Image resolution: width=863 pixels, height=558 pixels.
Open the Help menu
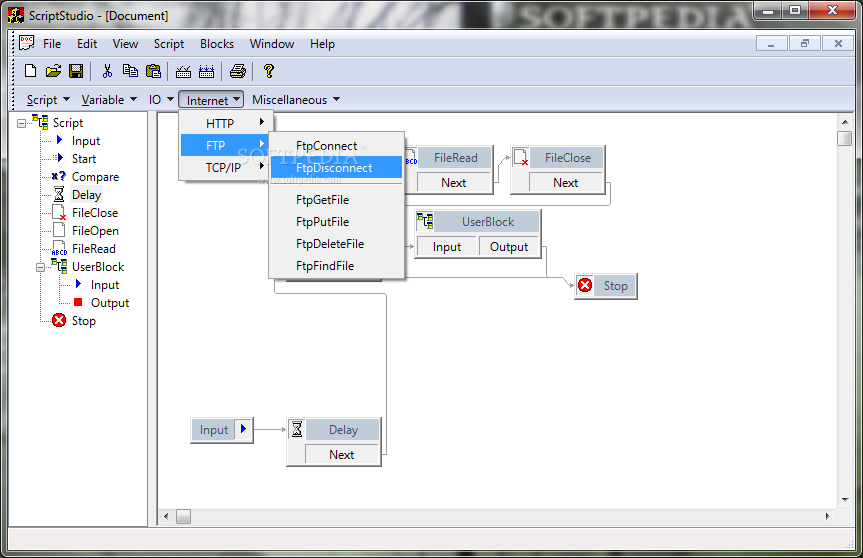pos(322,43)
